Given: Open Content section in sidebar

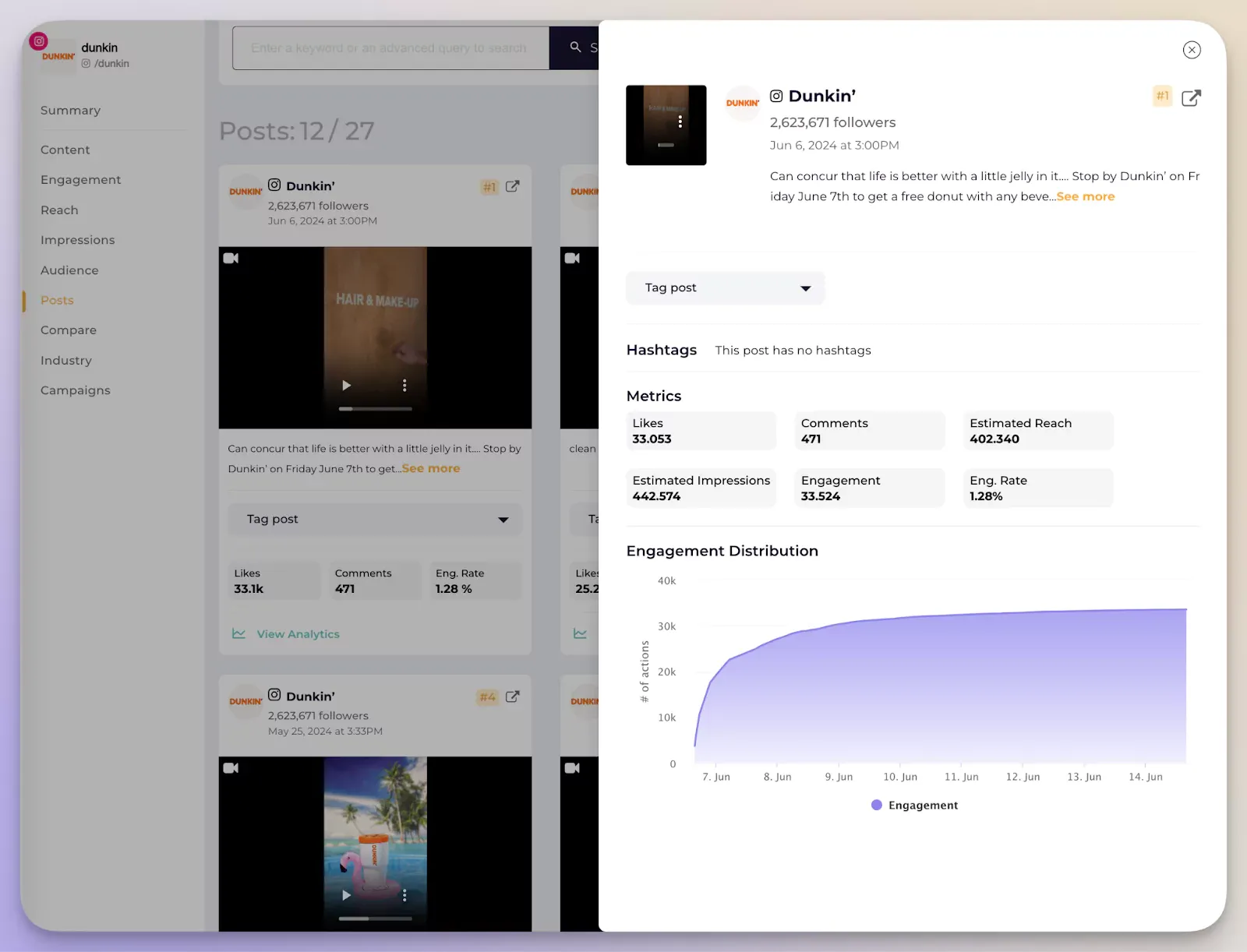Looking at the screenshot, I should click(x=65, y=150).
